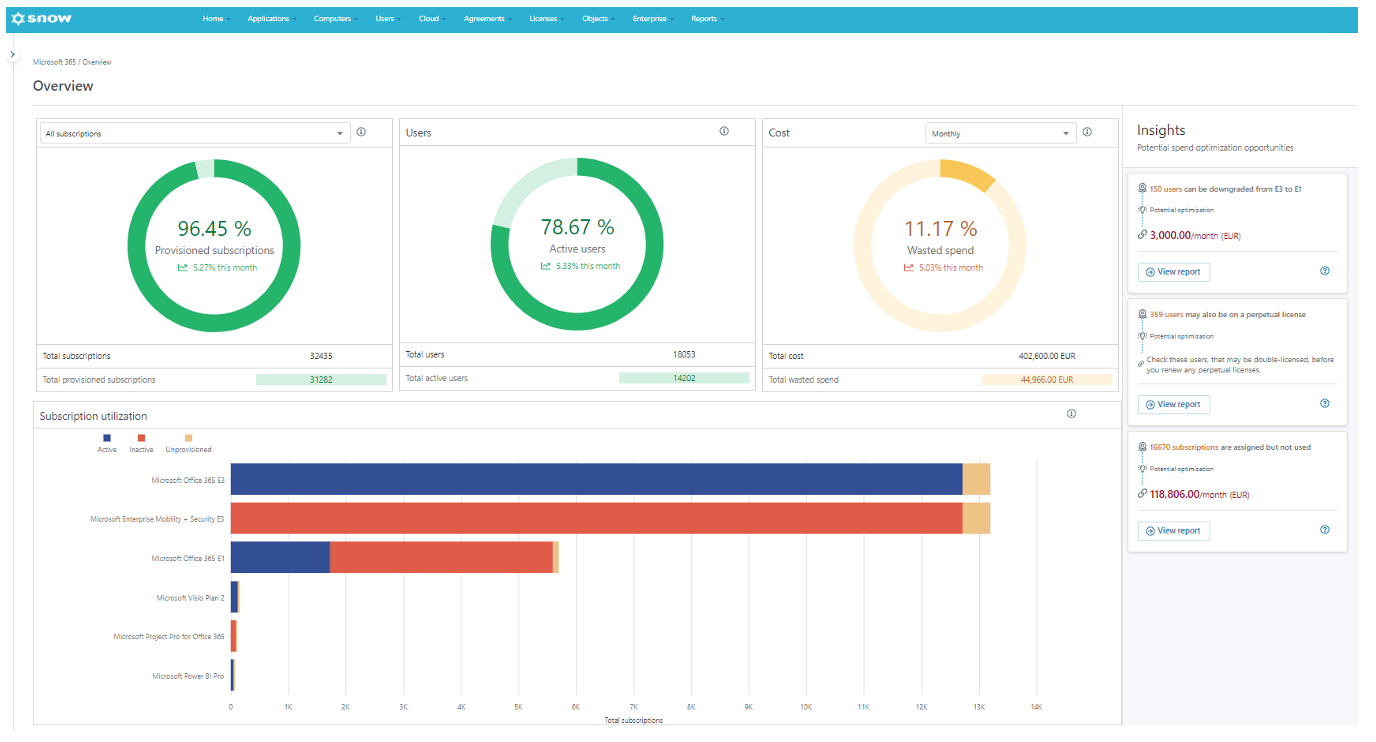Viewport: 1376px width, 742px height.
Task: Click the award icon beside 150 users
Action: [1142, 188]
